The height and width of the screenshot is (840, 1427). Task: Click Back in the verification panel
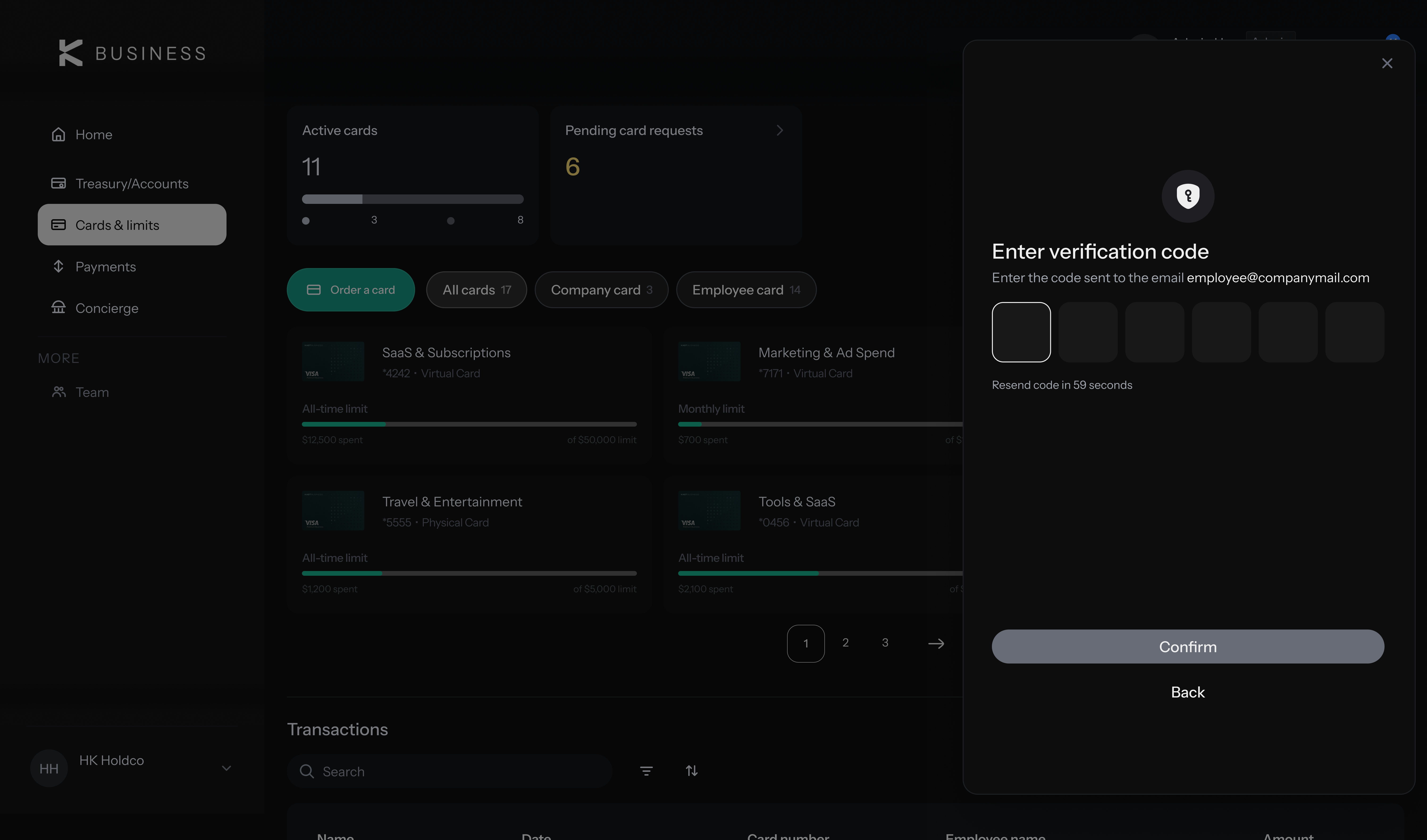(1188, 692)
